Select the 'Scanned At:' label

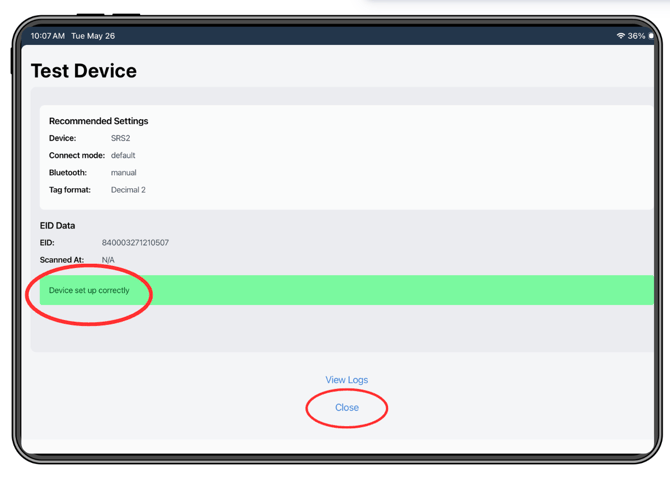pos(62,260)
